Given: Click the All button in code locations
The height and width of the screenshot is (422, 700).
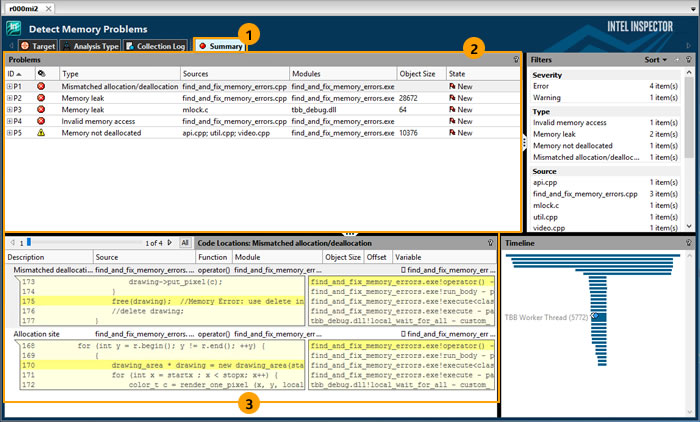Looking at the screenshot, I should point(185,243).
